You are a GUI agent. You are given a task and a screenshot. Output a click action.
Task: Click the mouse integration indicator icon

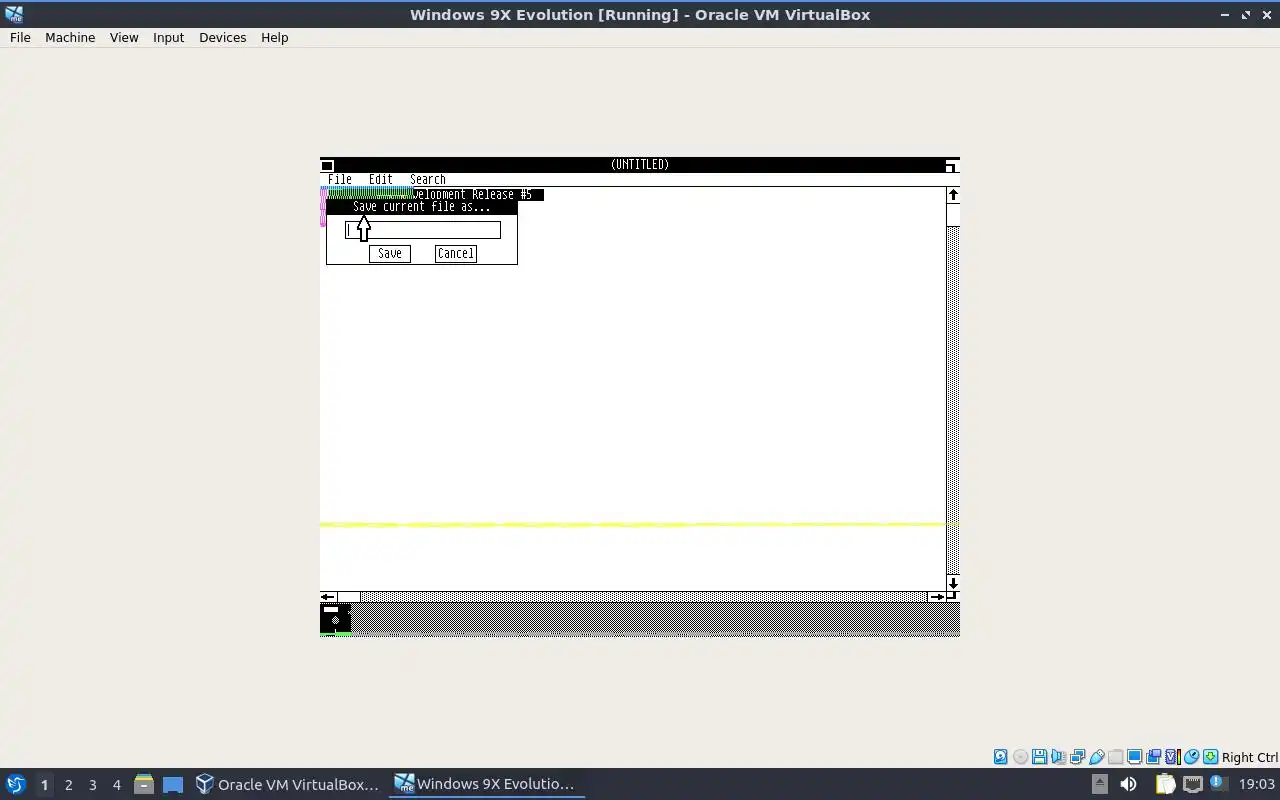(x=1192, y=757)
